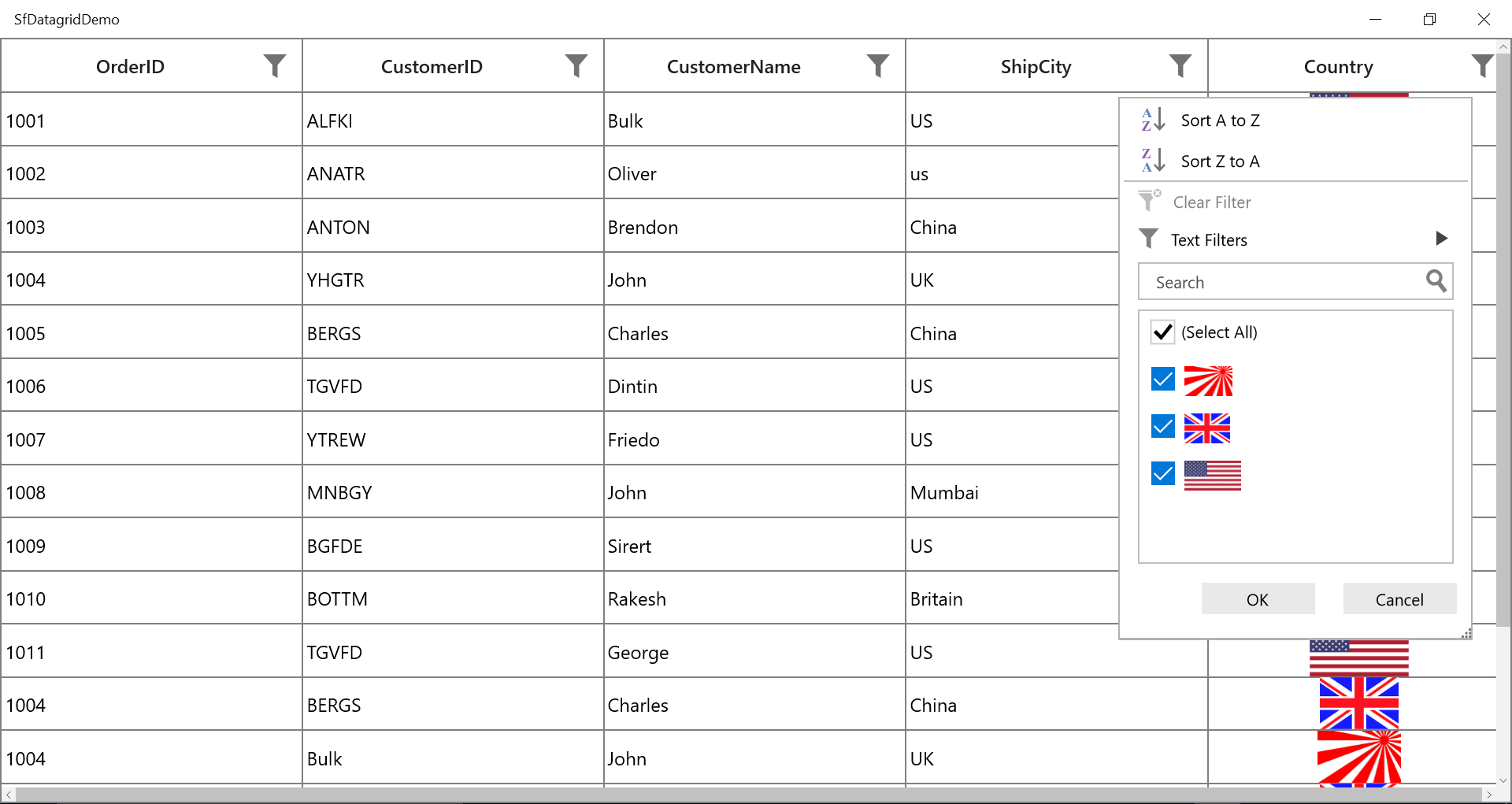Viewport: 1512px width, 804px height.
Task: Select the BGFDE customer cell
Action: pyautogui.click(x=453, y=545)
